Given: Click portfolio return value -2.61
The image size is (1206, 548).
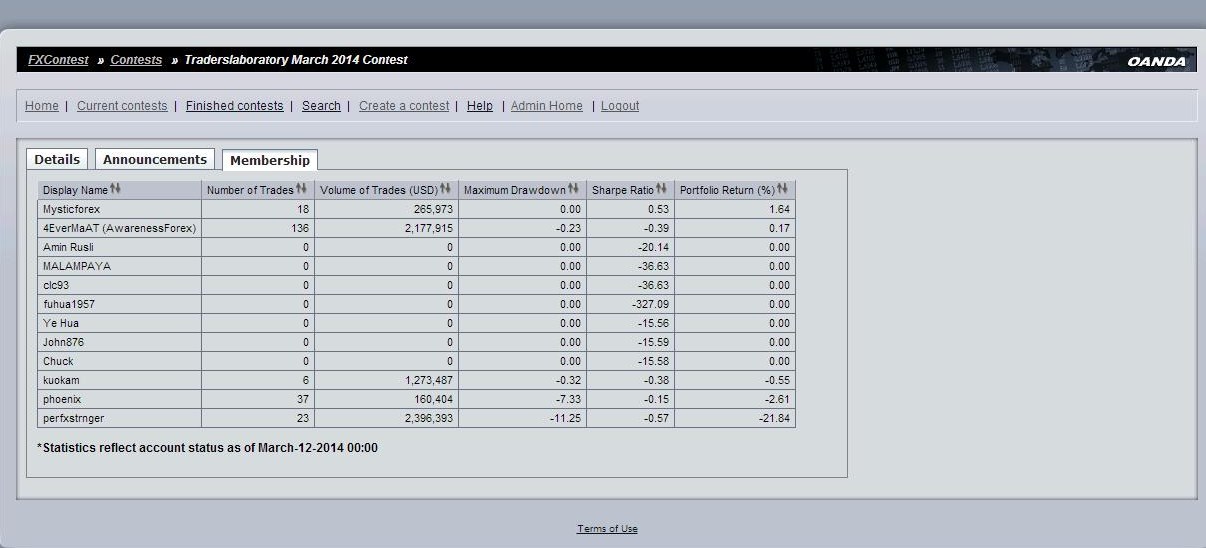Looking at the screenshot, I should [778, 399].
